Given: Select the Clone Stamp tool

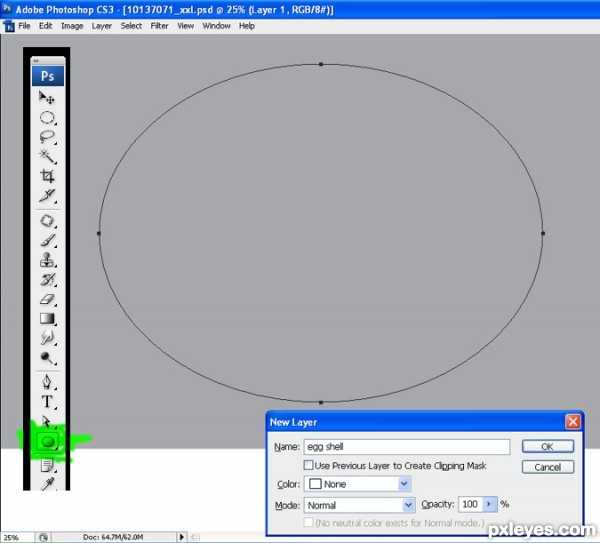Looking at the screenshot, I should pos(47,260).
